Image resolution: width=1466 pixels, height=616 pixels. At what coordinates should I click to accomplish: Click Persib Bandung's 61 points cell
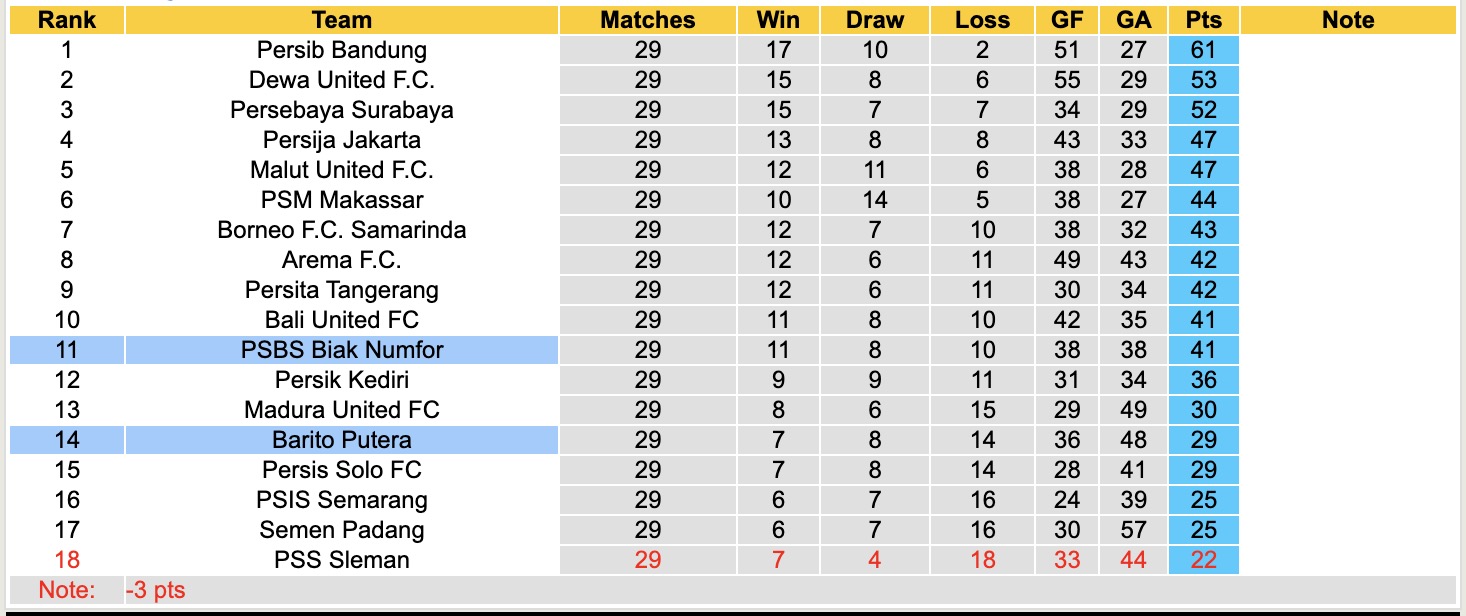(x=1204, y=50)
